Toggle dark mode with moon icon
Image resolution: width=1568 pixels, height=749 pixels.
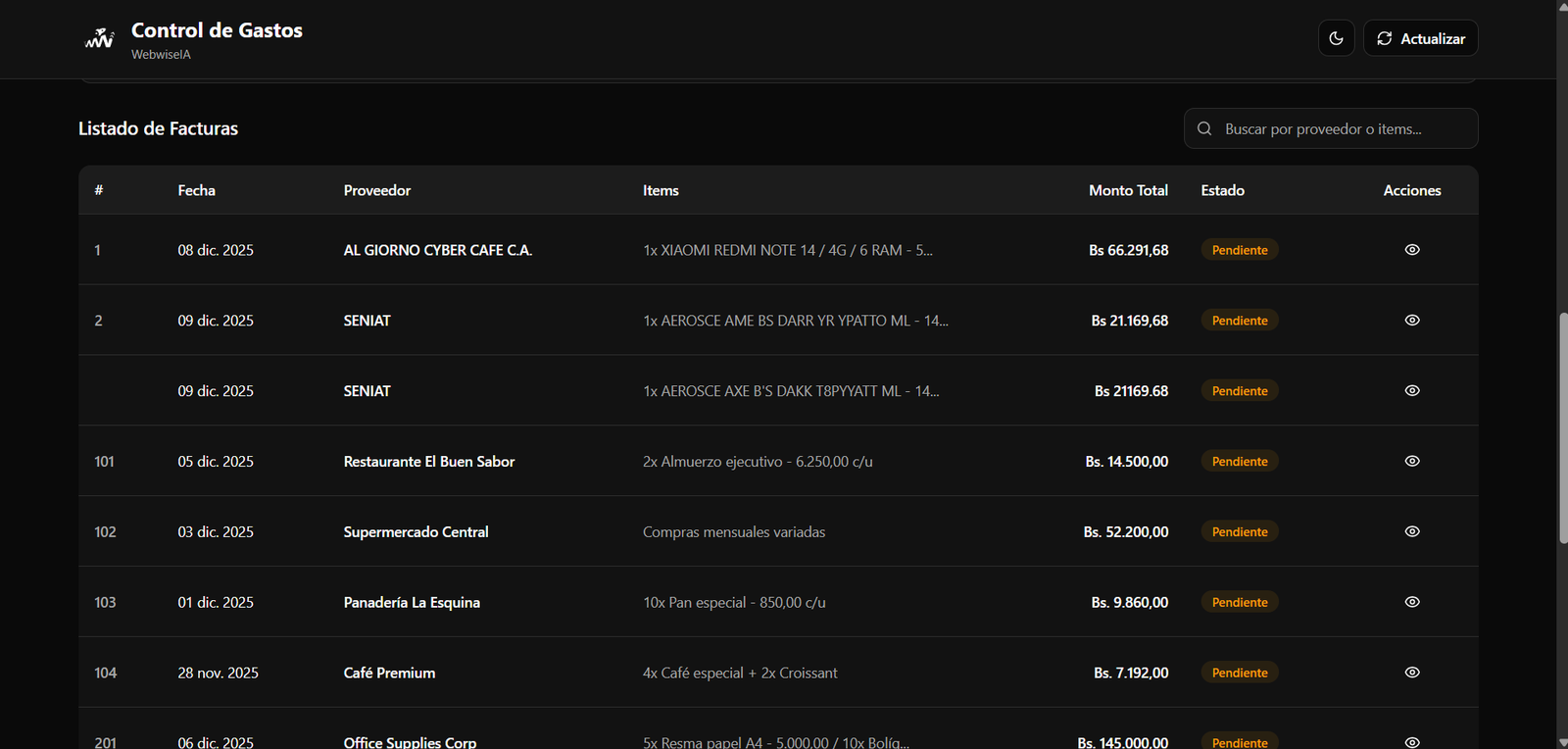(x=1336, y=38)
